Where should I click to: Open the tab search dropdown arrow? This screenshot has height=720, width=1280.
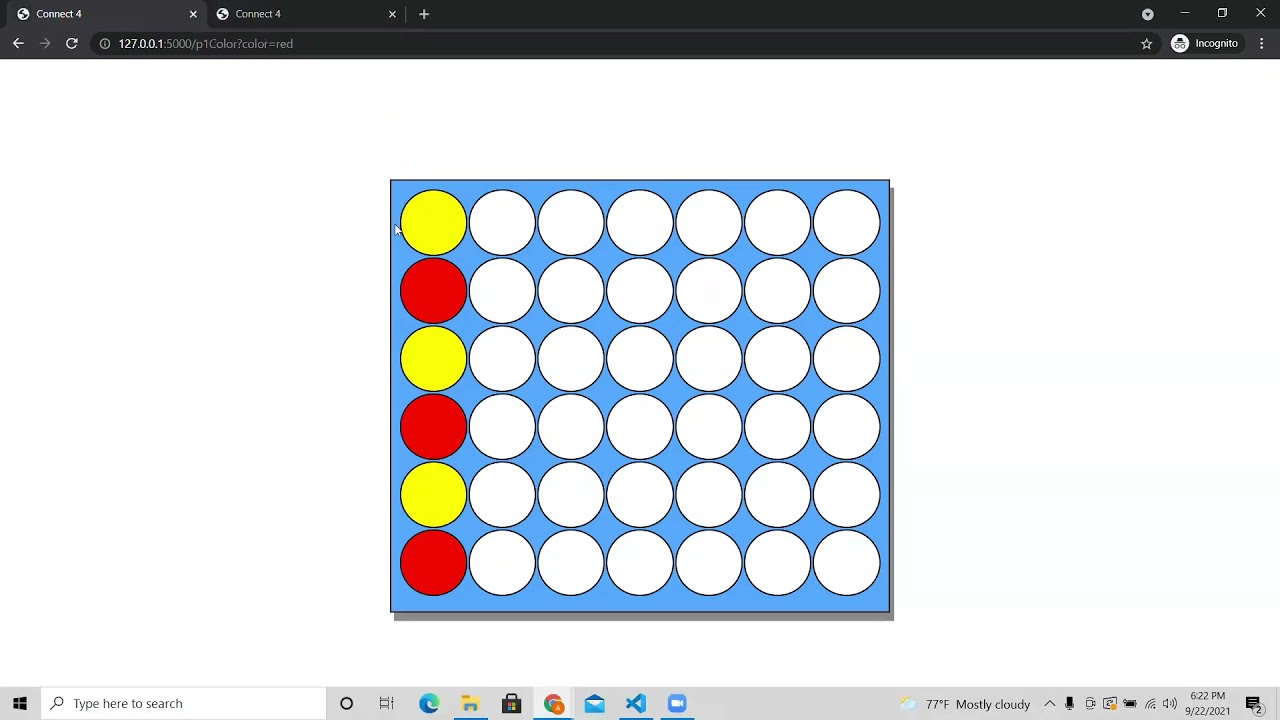coord(1148,14)
